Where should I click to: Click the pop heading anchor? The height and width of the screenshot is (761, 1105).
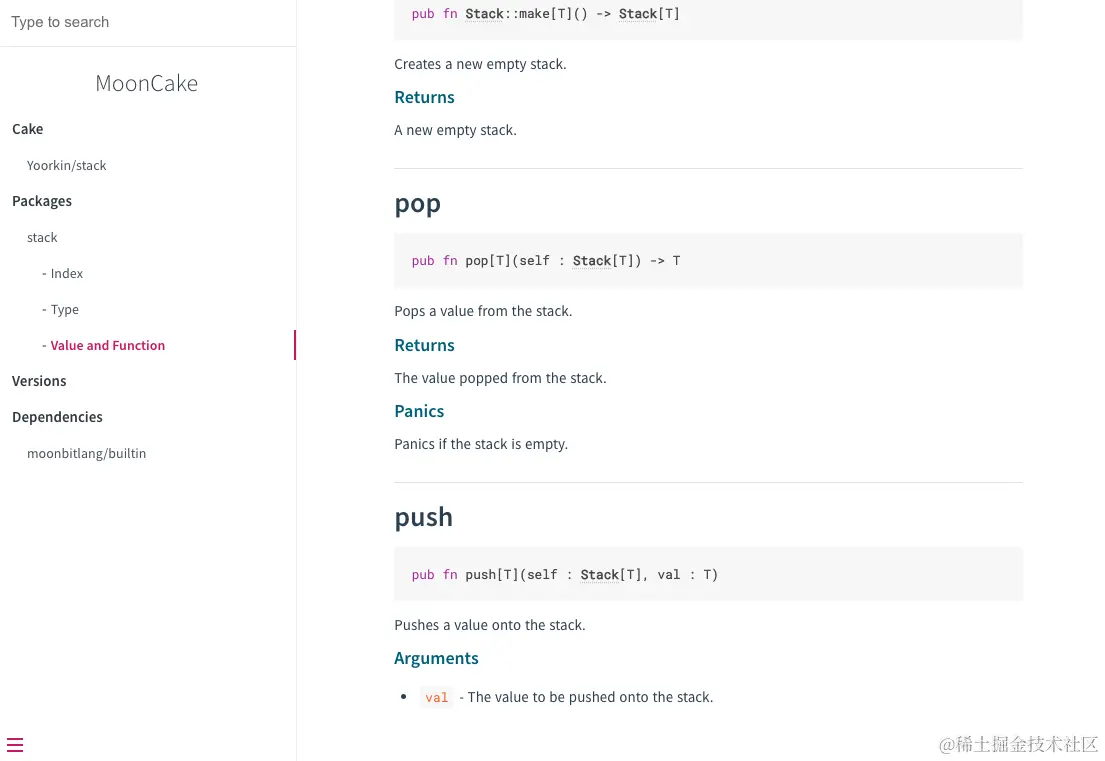click(418, 204)
